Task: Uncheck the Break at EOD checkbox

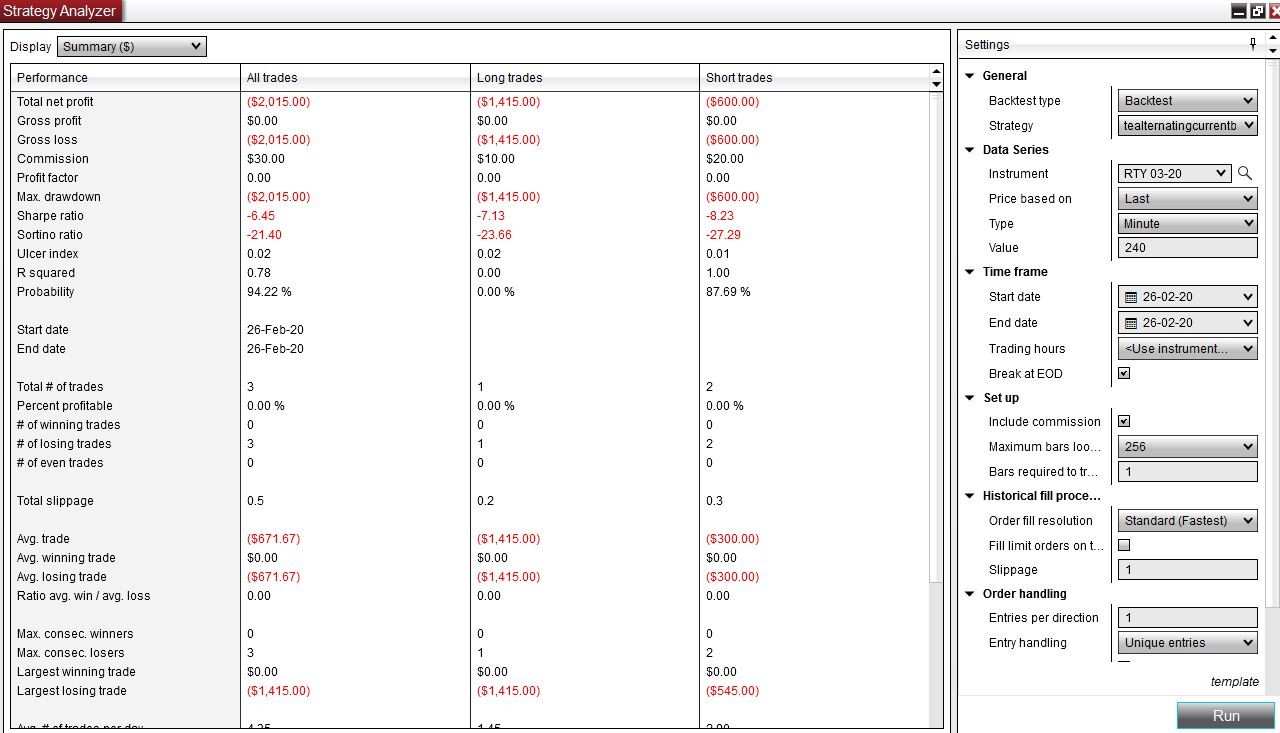Action: point(1124,372)
